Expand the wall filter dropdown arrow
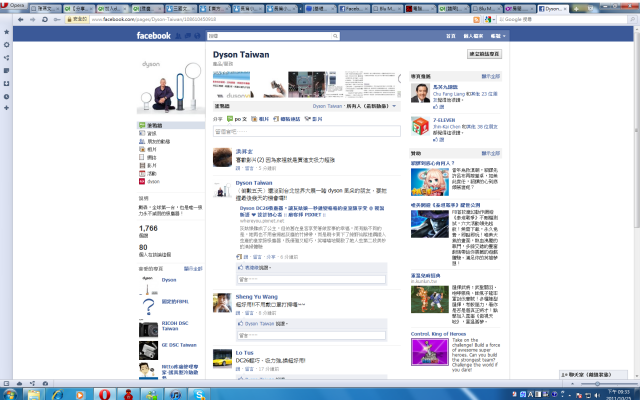640x400 pixels. tap(394, 106)
